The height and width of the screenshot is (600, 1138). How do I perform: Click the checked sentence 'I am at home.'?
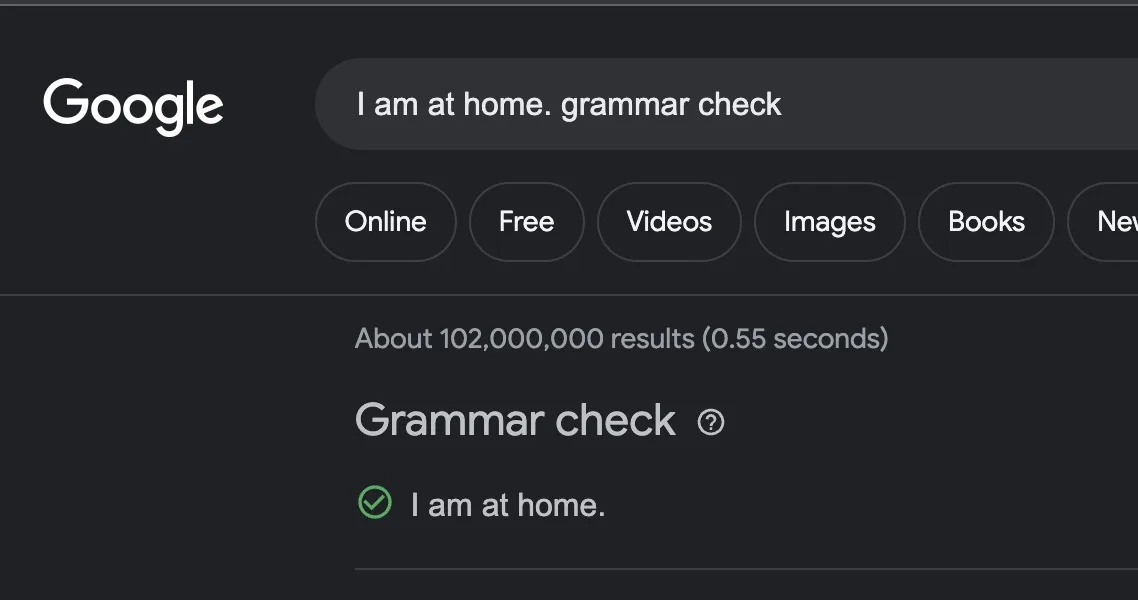508,505
